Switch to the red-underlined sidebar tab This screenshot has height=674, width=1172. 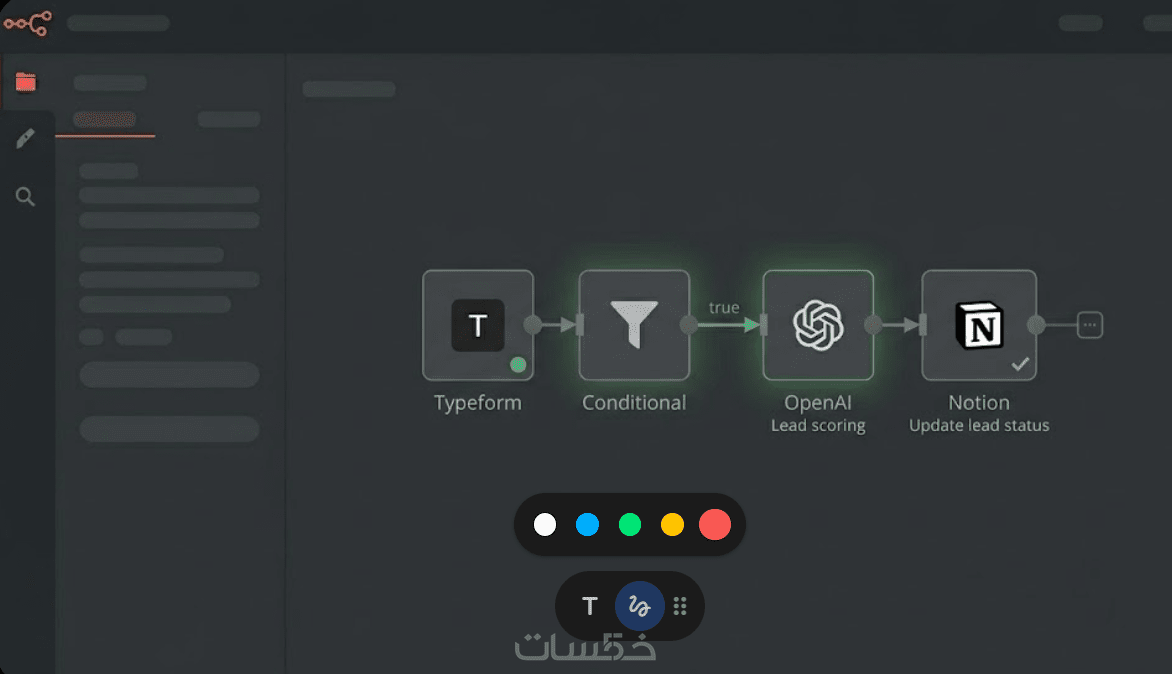(105, 120)
